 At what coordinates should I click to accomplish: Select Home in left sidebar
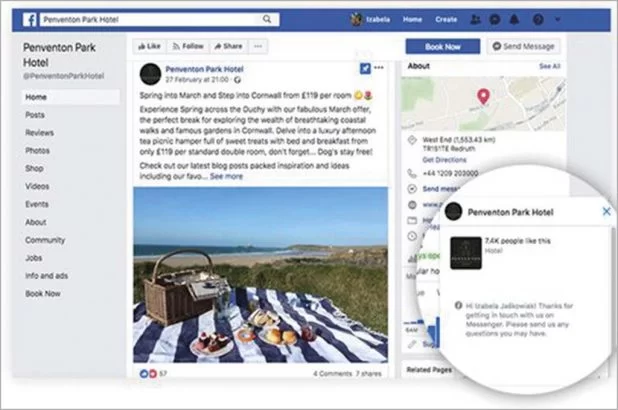tap(71, 97)
